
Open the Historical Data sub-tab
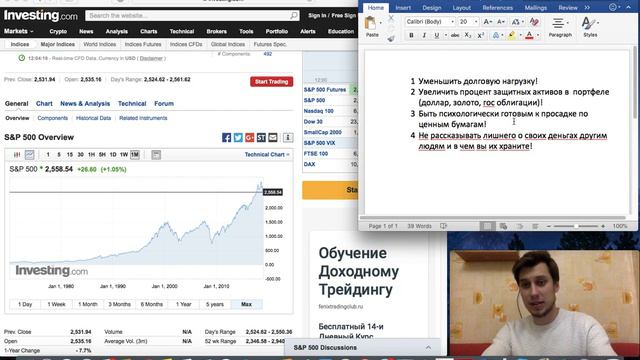coord(93,118)
